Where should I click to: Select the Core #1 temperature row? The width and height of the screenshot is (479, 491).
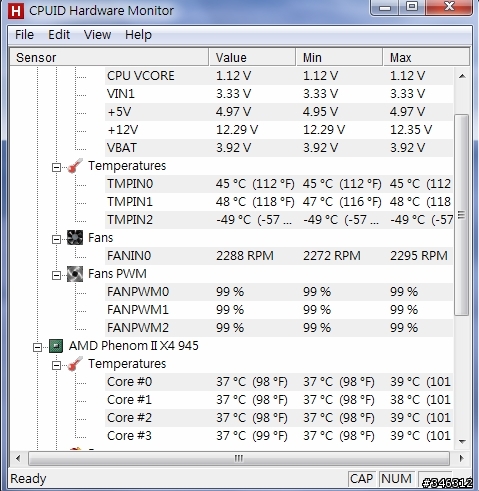pos(279,400)
